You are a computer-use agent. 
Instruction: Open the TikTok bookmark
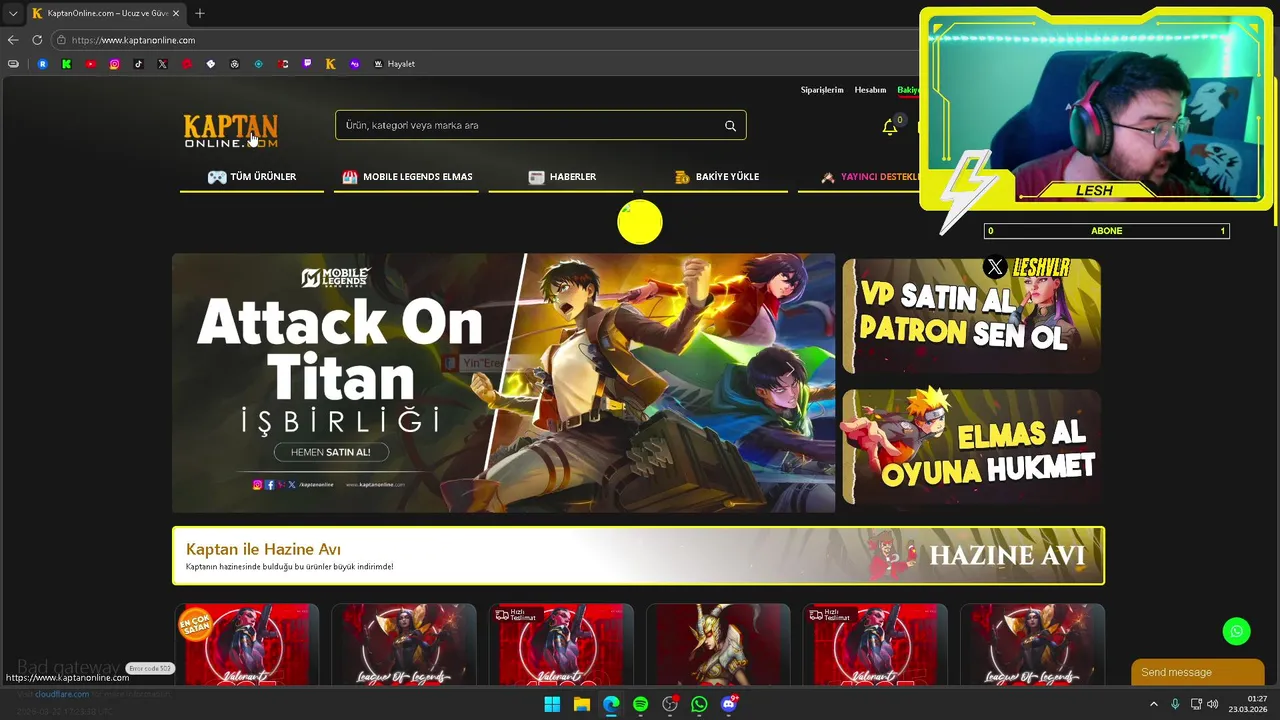[139, 64]
